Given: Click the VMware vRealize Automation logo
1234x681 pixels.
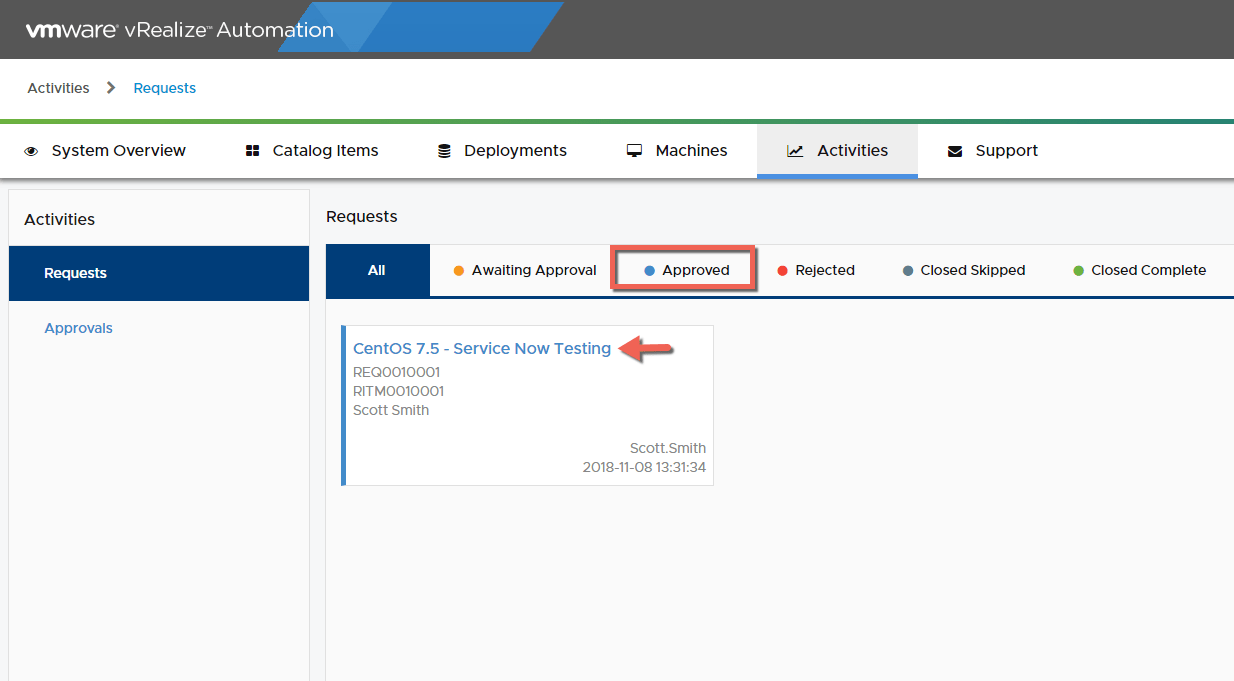Looking at the screenshot, I should 180,30.
